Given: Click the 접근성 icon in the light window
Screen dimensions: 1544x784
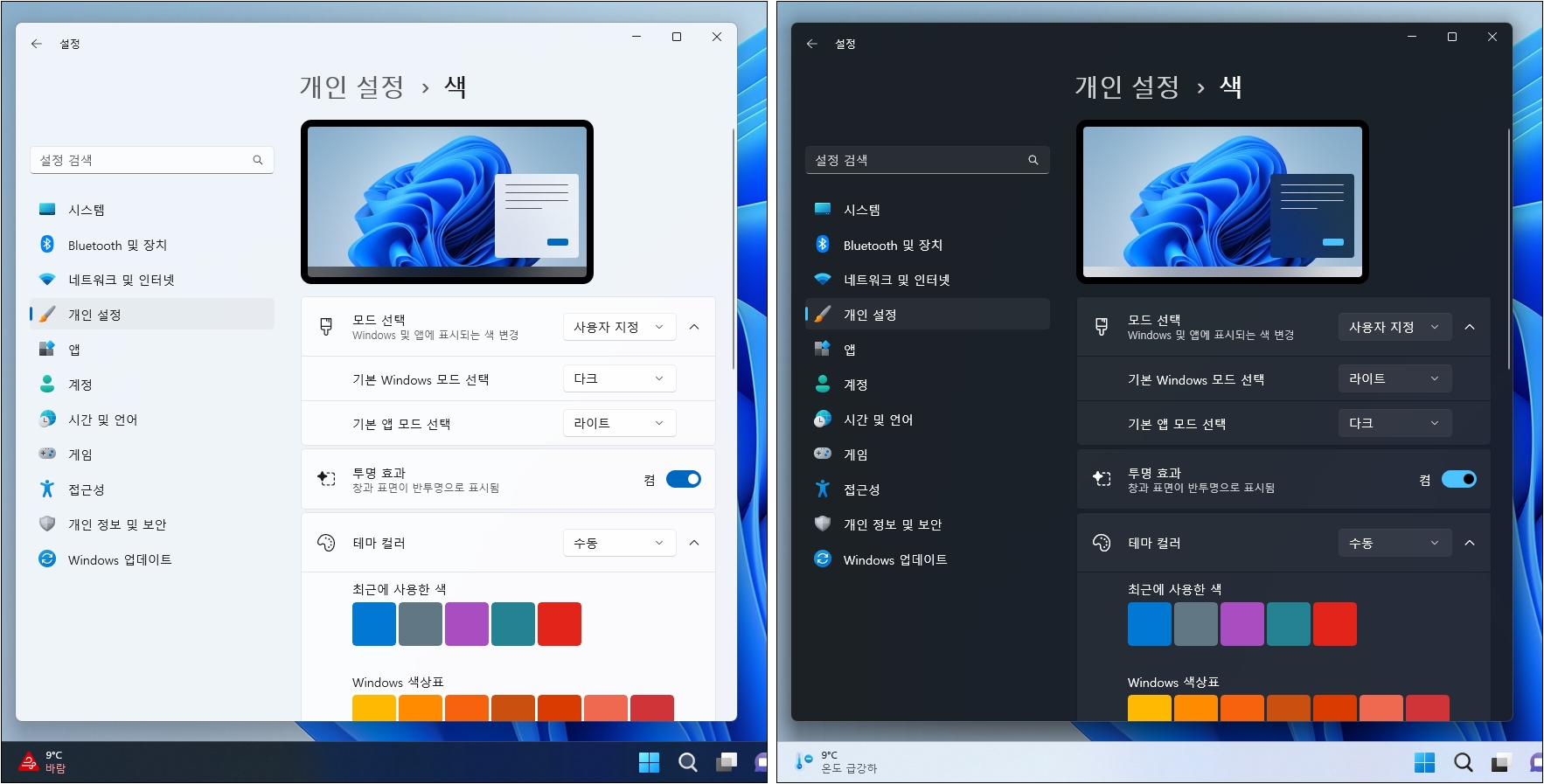Looking at the screenshot, I should [47, 489].
